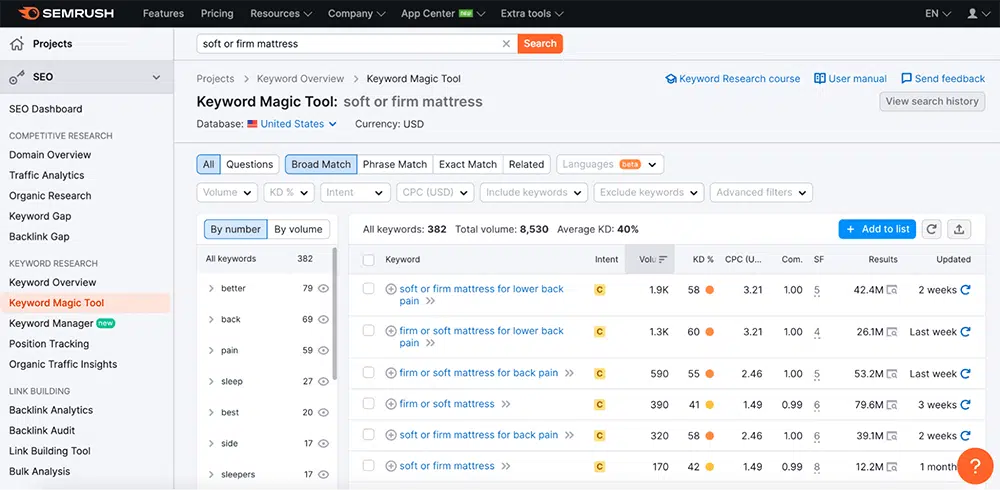Click the Semrush logo
Screen dimensions: 1000x490
pyautogui.click(x=66, y=13)
